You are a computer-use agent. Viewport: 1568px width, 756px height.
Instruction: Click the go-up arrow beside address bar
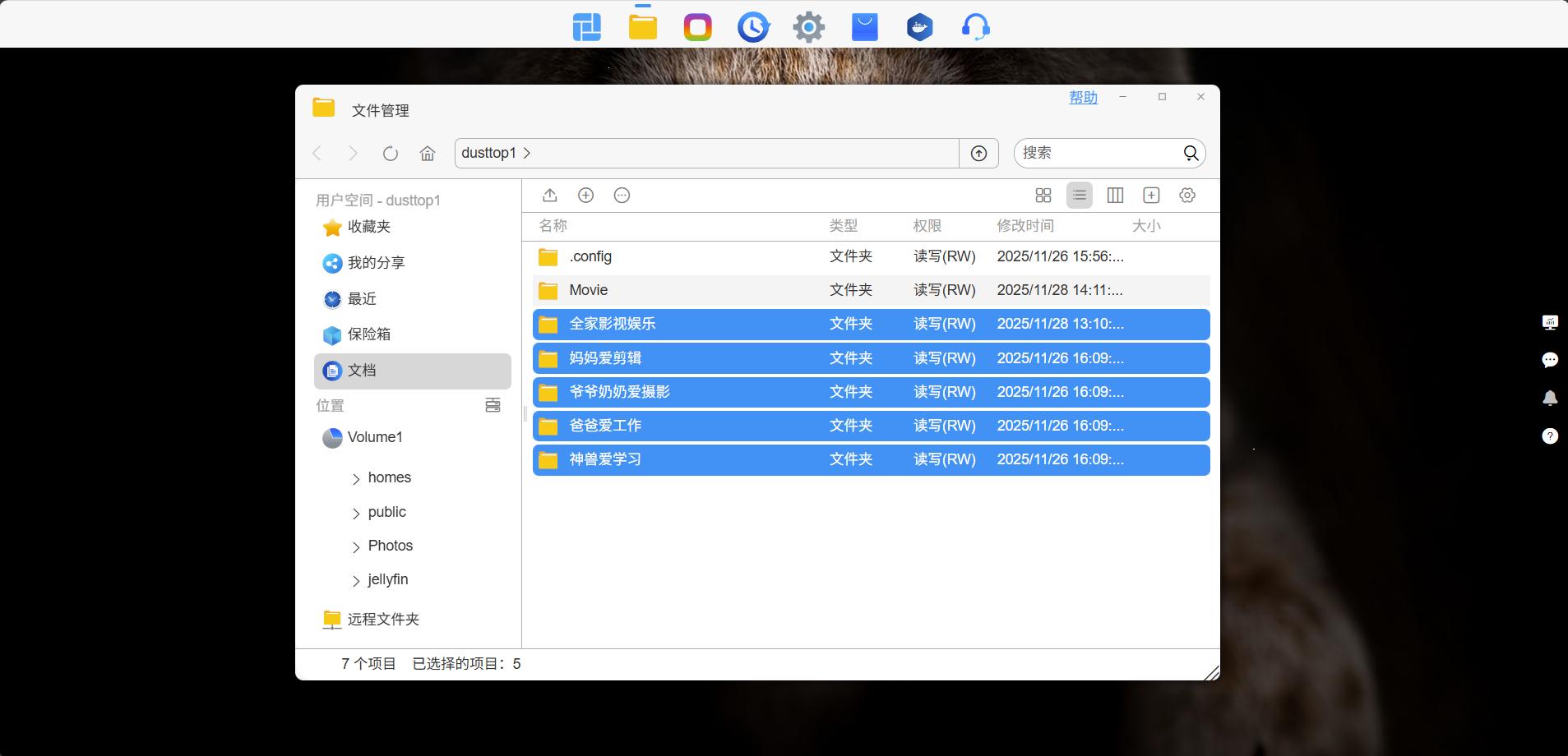978,153
